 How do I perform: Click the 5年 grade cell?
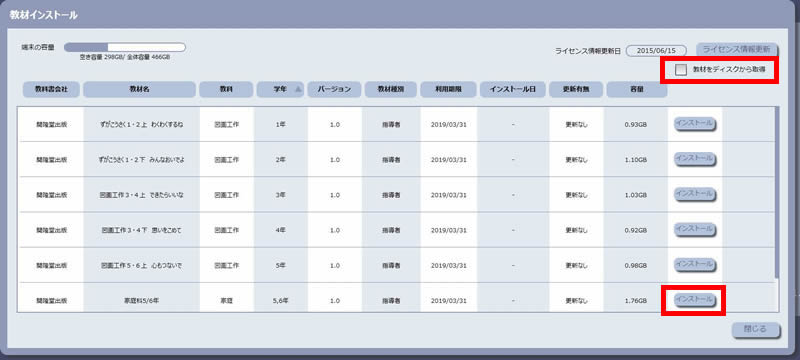pyautogui.click(x=281, y=265)
